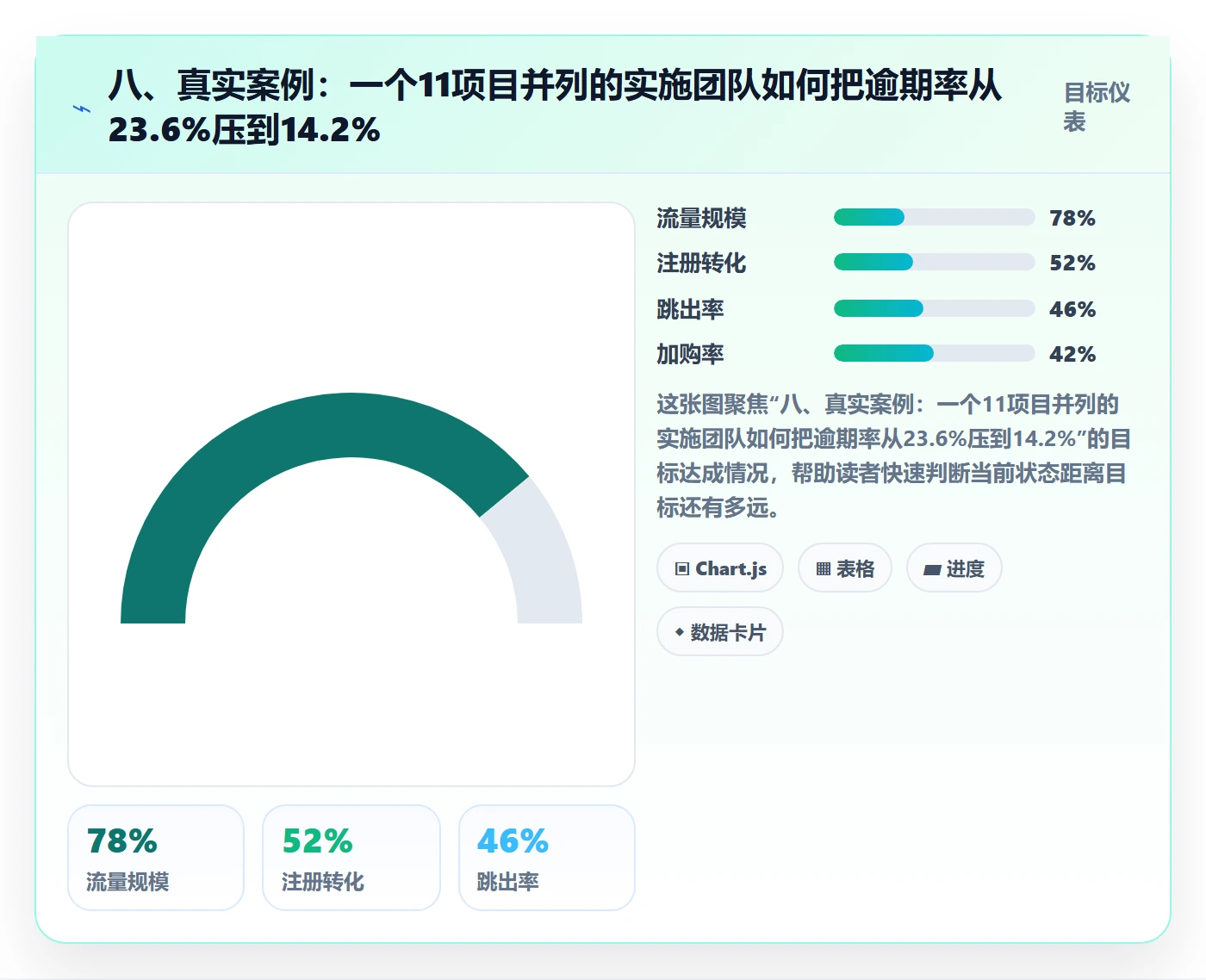This screenshot has width=1206, height=980.
Task: Click the heading starting with 八、真实案例
Action: [x=555, y=108]
